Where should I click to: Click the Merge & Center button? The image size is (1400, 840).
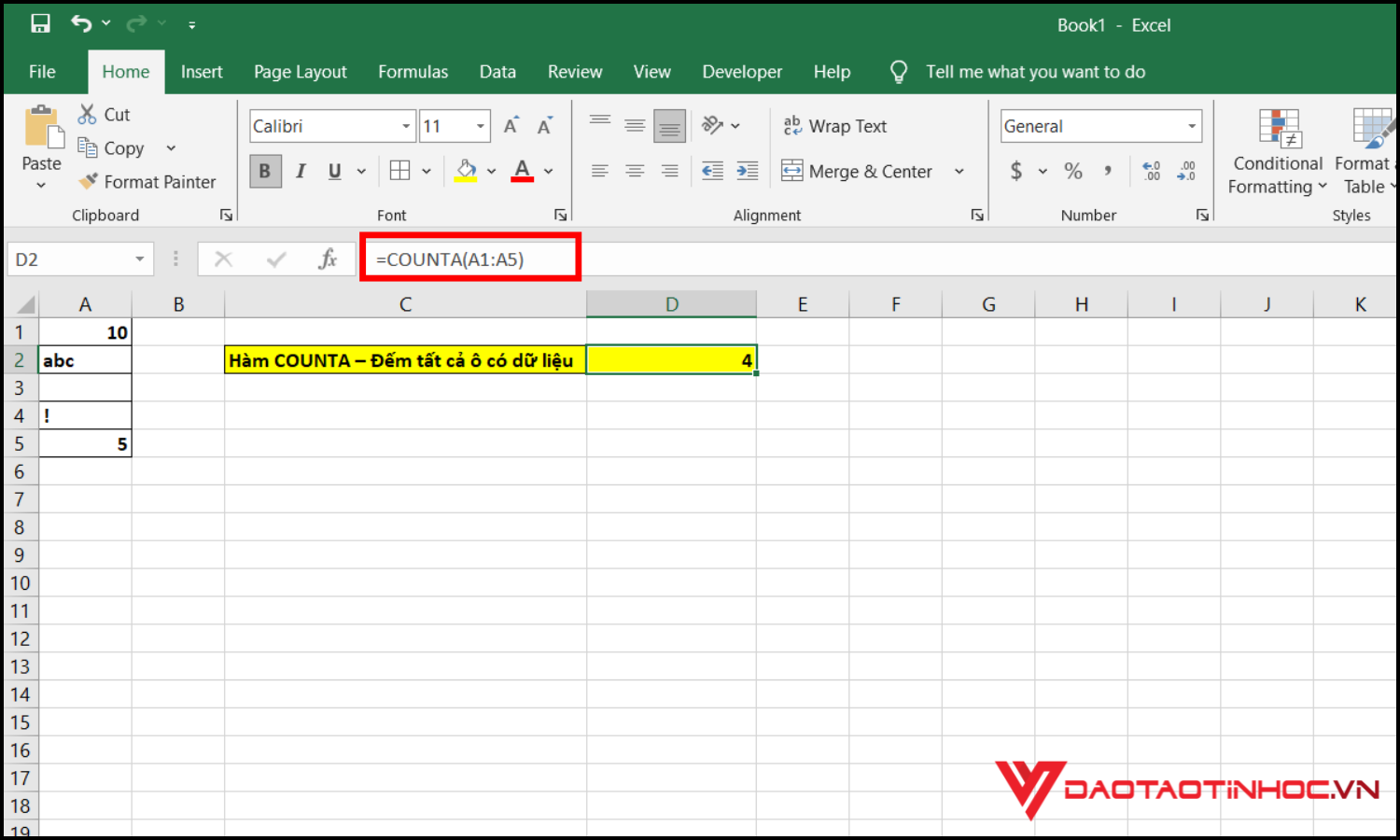[858, 171]
